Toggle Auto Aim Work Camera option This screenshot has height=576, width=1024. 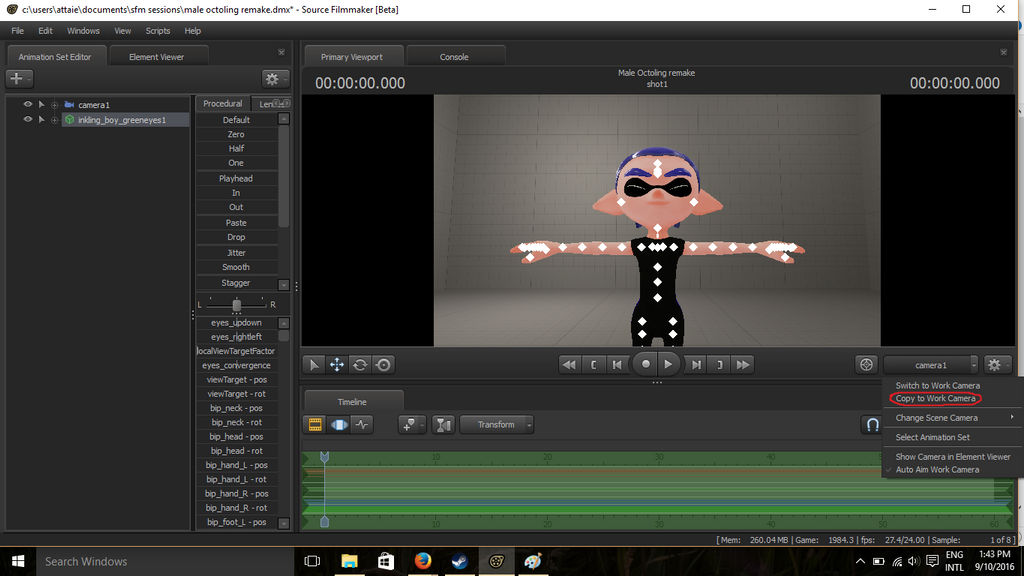point(936,470)
